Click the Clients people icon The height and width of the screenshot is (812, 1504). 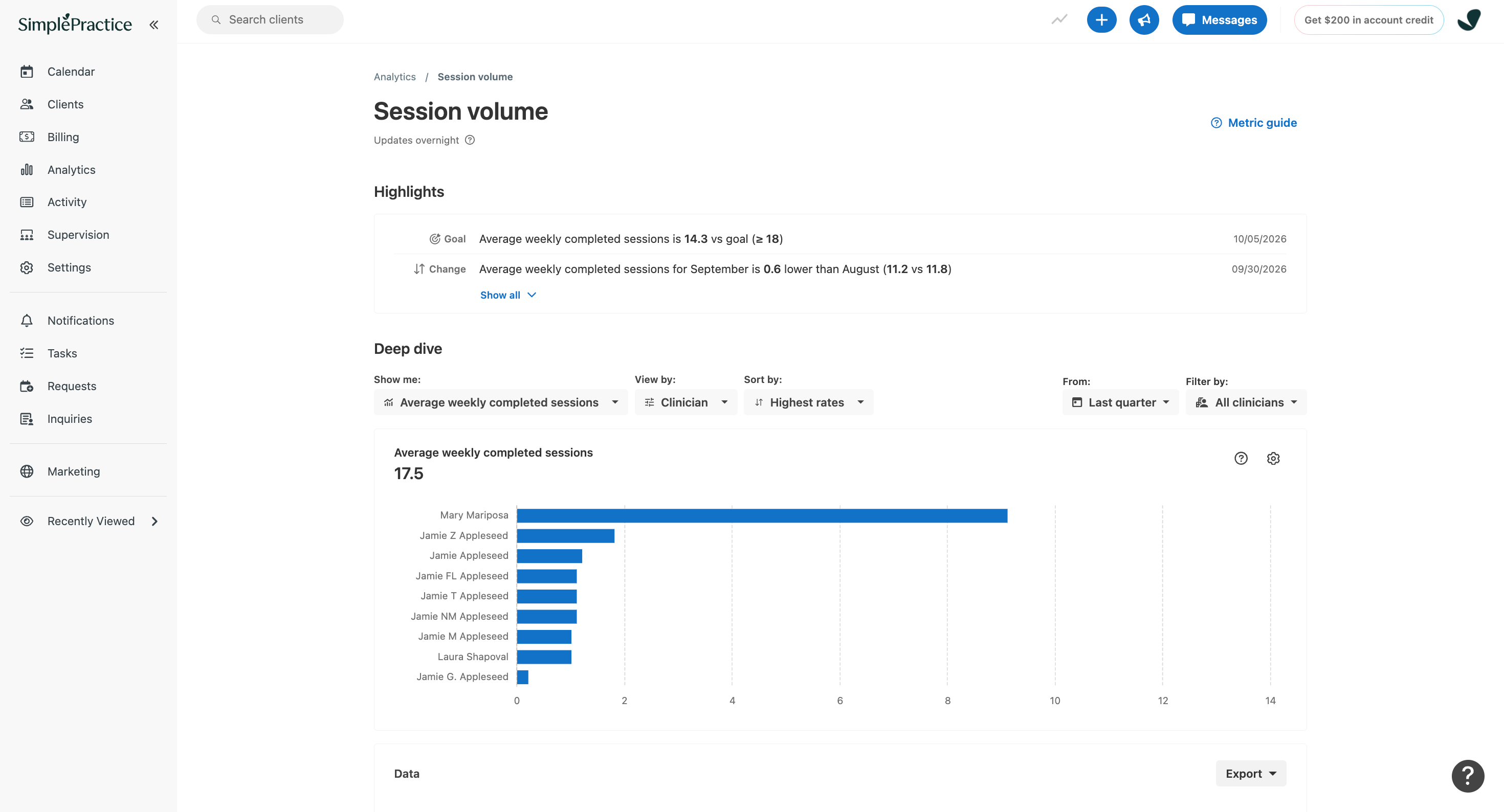(27, 104)
